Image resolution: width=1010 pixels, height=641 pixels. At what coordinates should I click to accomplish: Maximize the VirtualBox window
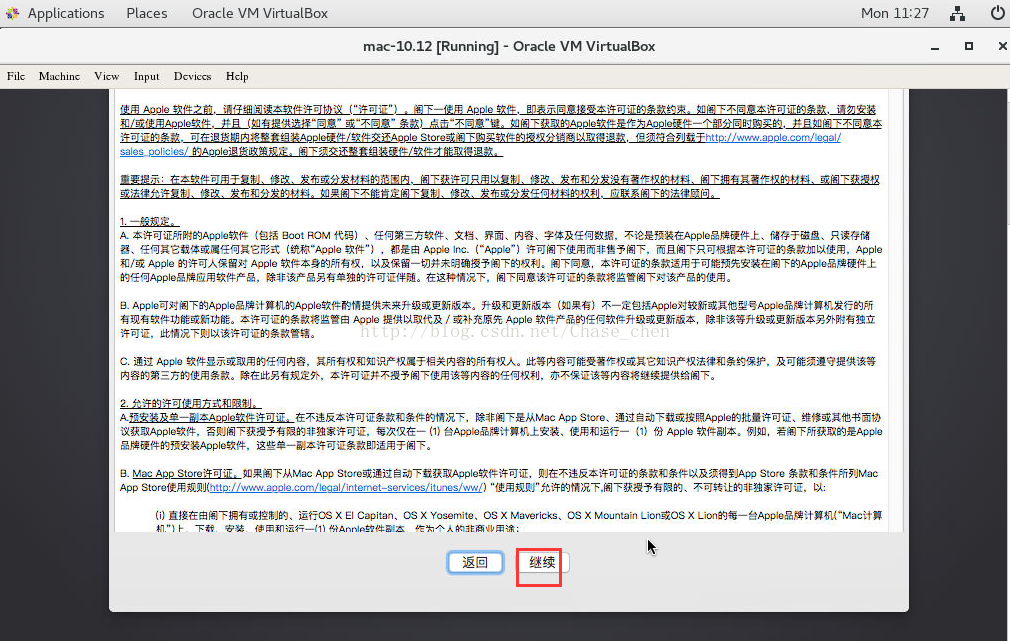coord(968,46)
